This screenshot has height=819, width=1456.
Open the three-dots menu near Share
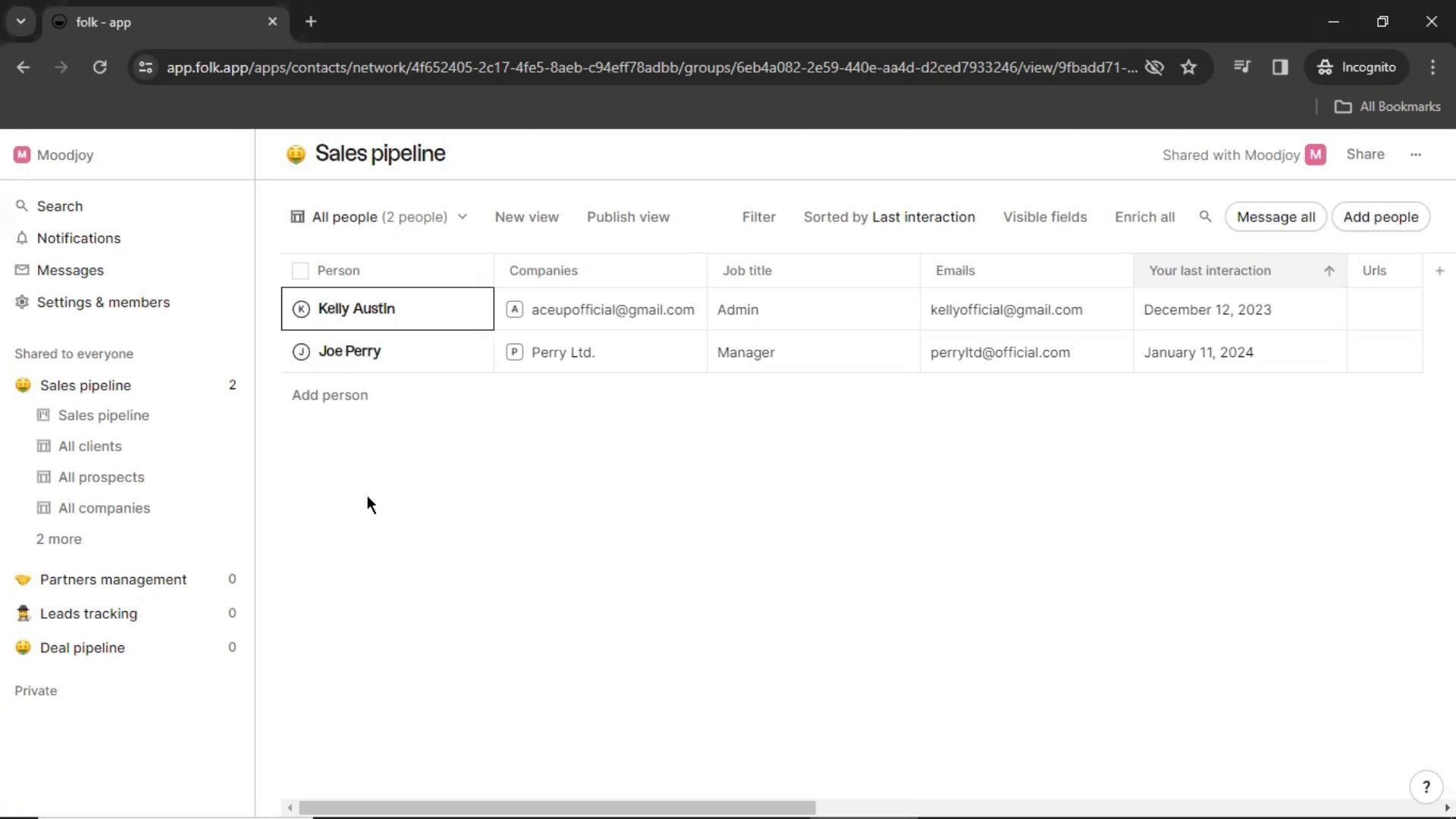point(1415,155)
